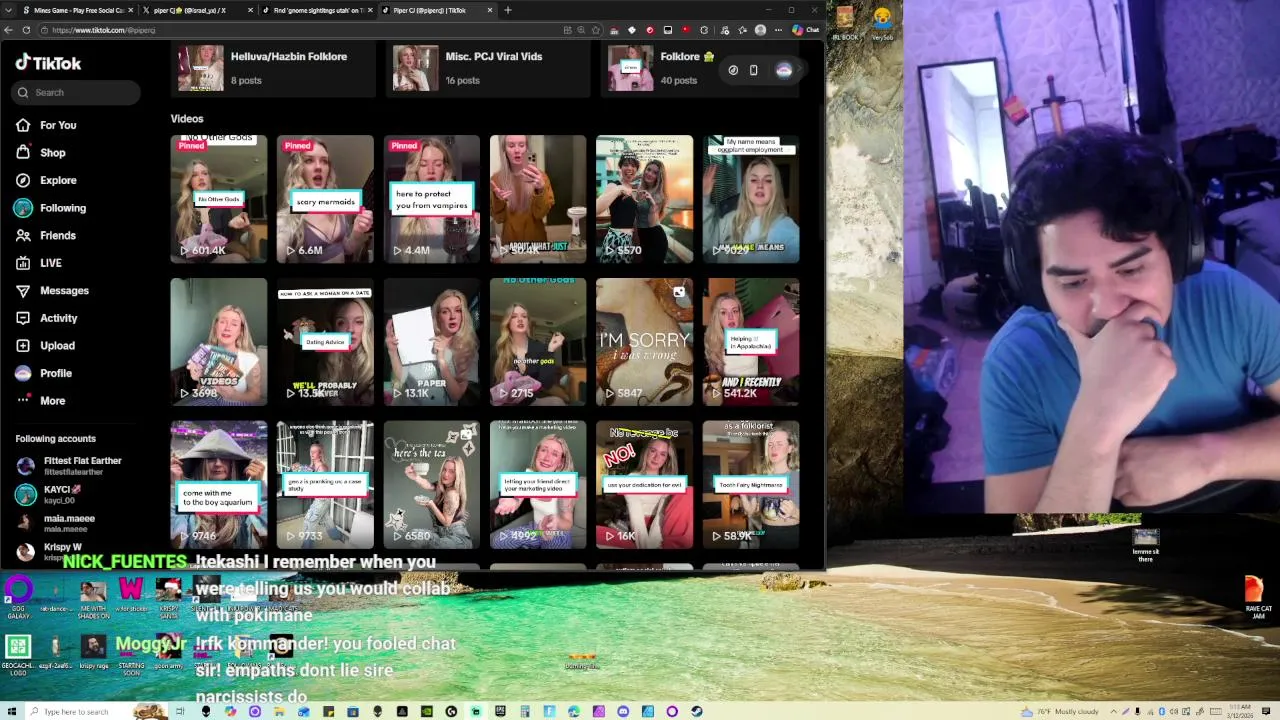Open the video with 9733 views

tap(325, 485)
